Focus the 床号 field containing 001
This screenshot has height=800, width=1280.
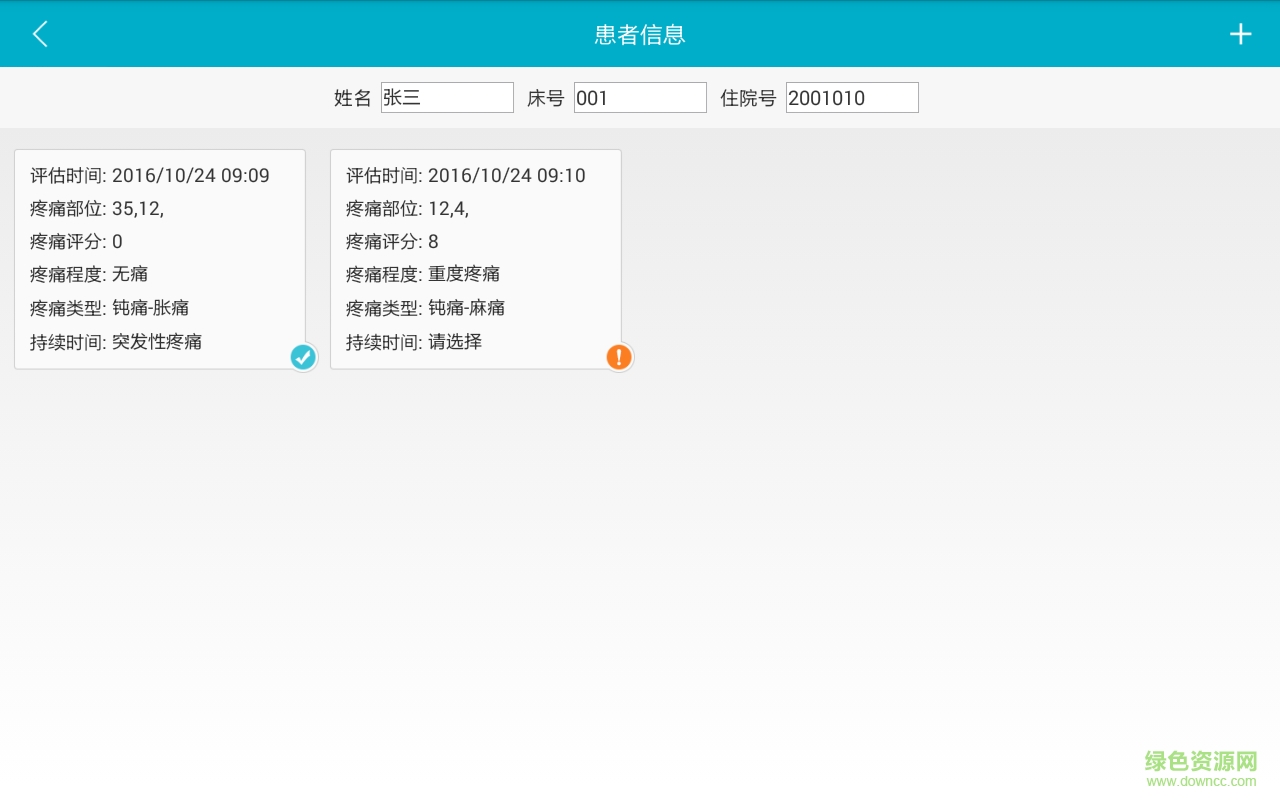click(x=640, y=97)
